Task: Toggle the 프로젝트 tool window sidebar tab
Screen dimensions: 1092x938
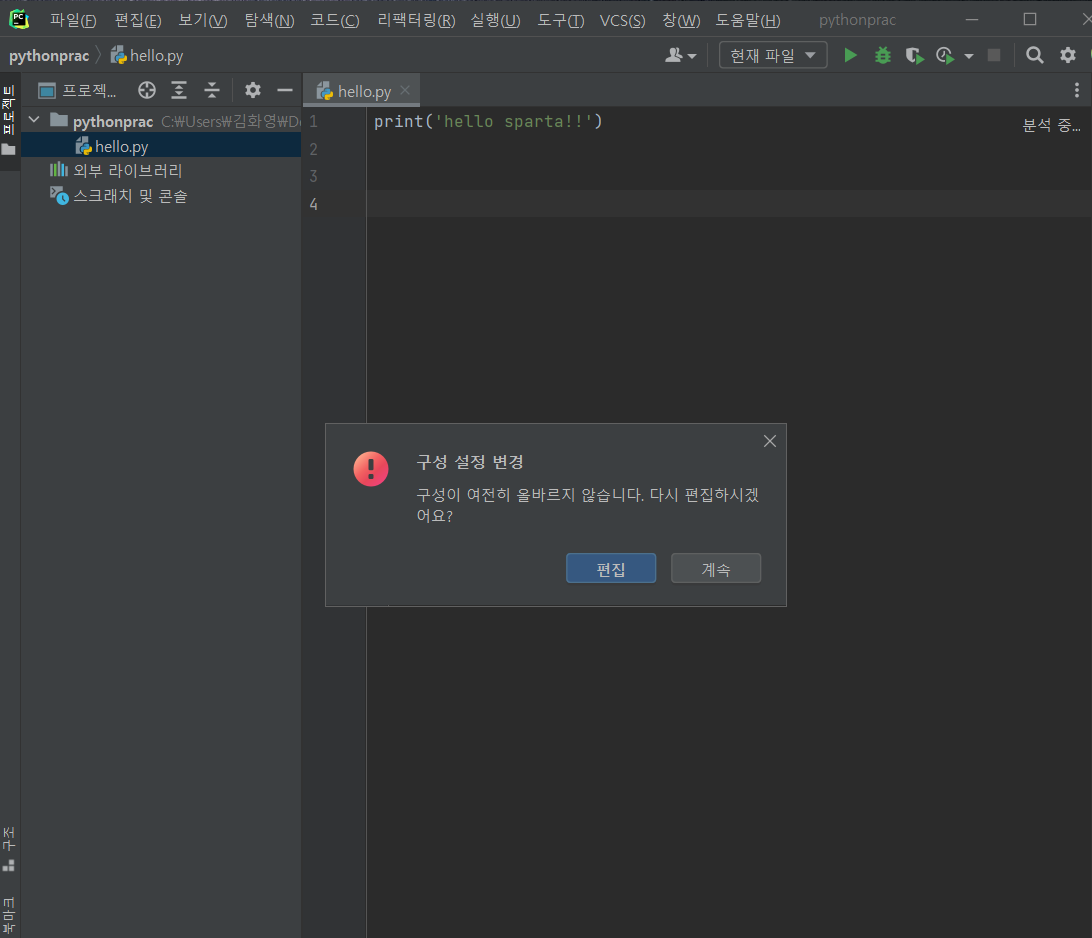Action: click(9, 120)
